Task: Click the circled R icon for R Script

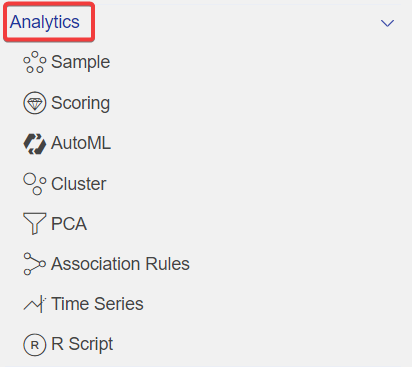Action: [x=35, y=345]
